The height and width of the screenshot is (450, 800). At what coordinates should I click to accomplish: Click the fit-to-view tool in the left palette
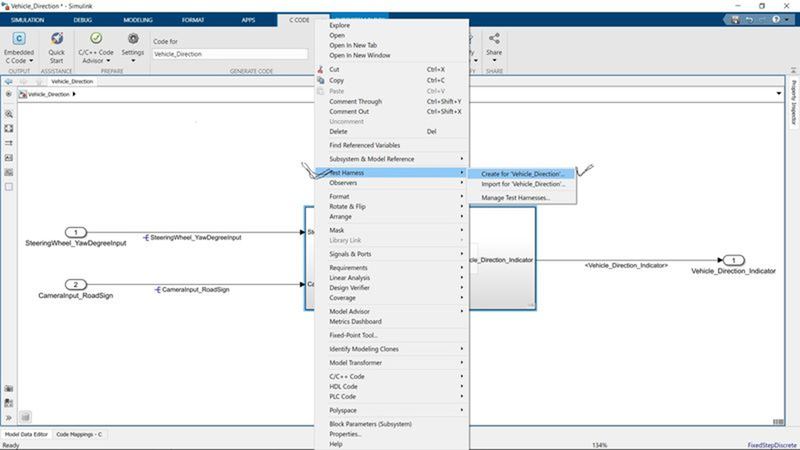(x=9, y=129)
